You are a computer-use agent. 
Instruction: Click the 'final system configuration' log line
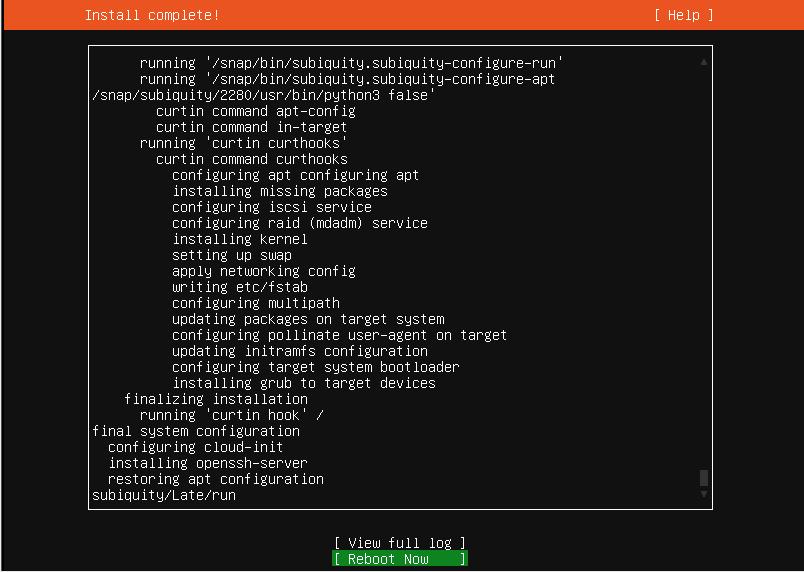(x=196, y=431)
